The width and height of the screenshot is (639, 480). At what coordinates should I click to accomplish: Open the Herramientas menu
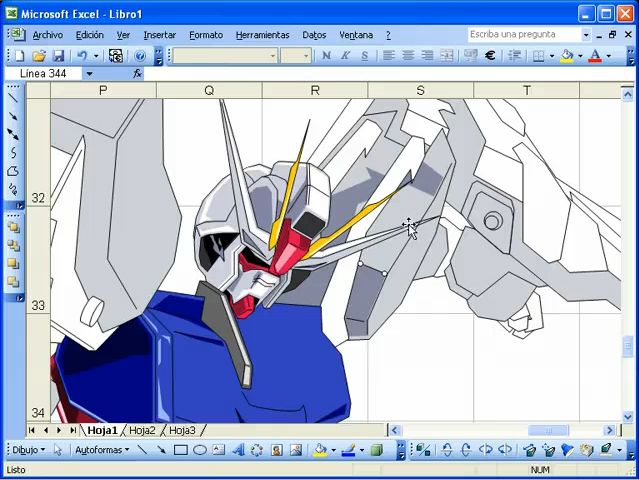coord(262,35)
